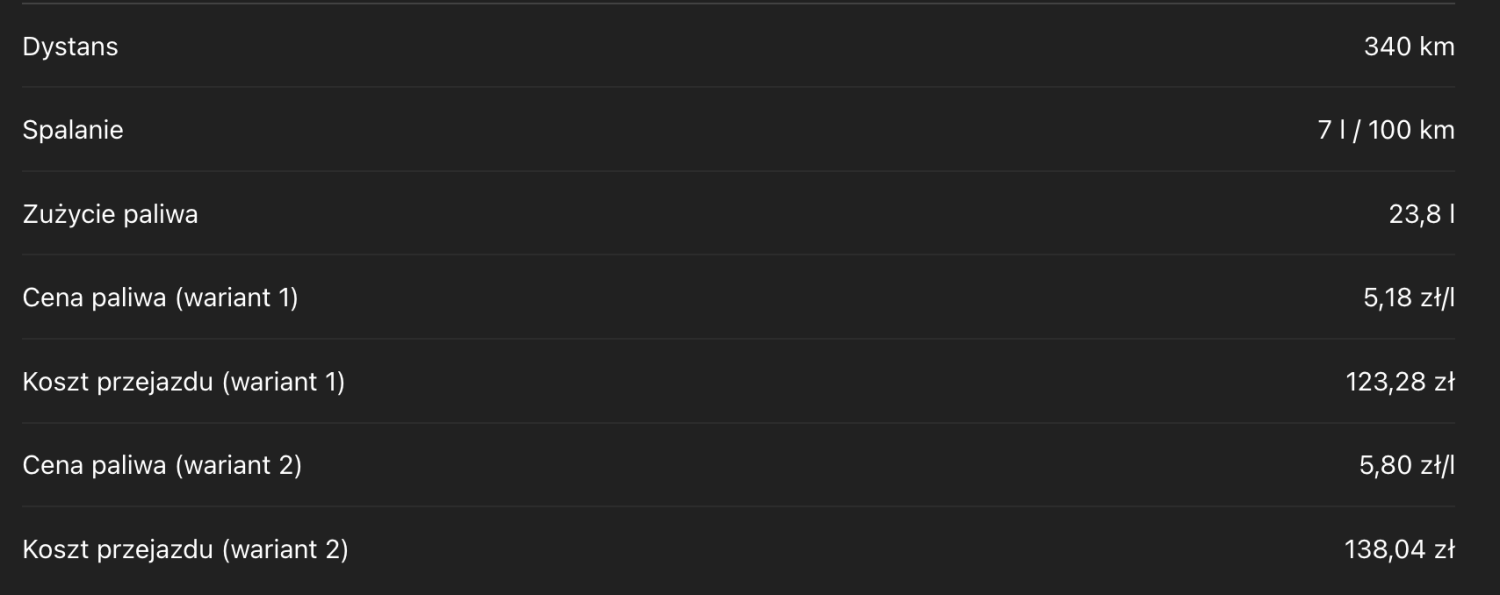Image resolution: width=1500 pixels, height=595 pixels.
Task: Click the empty middle of the Spalanie row
Action: click(740, 130)
